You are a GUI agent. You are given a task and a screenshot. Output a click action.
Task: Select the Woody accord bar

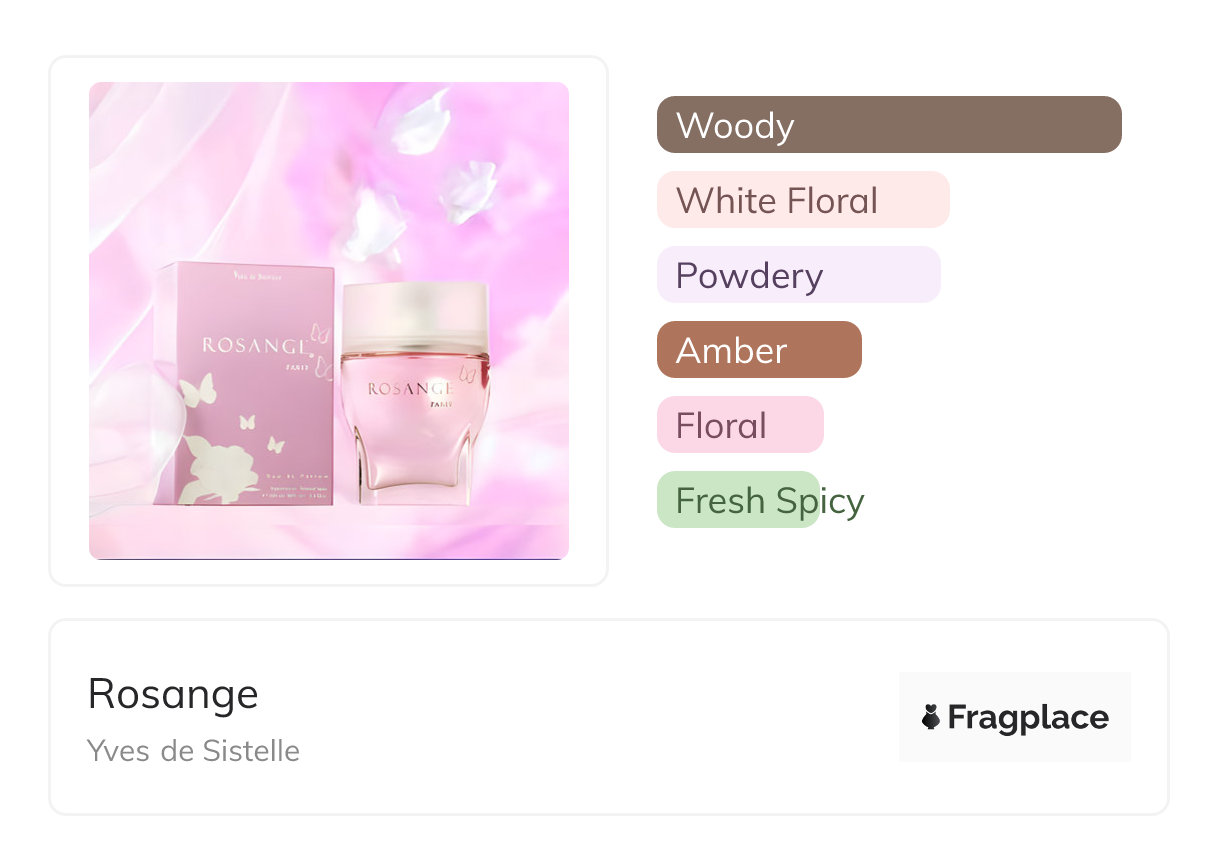(x=889, y=125)
